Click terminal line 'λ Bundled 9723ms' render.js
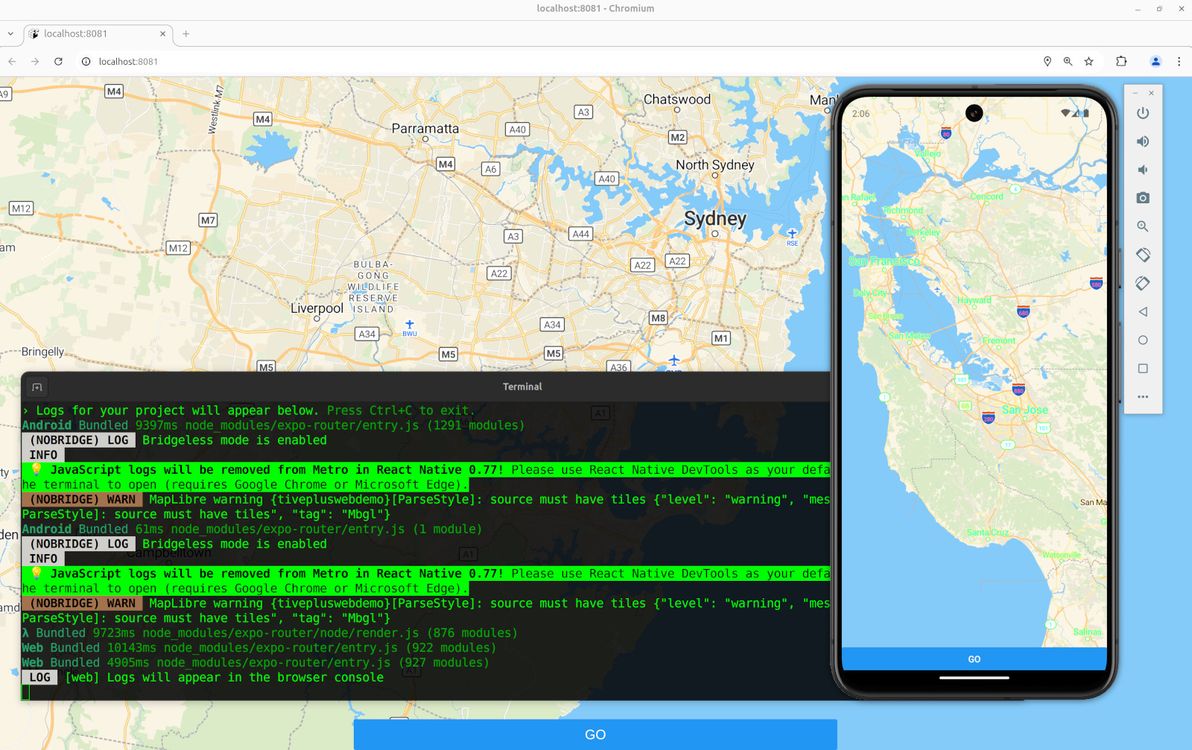1192x750 pixels. (x=269, y=633)
